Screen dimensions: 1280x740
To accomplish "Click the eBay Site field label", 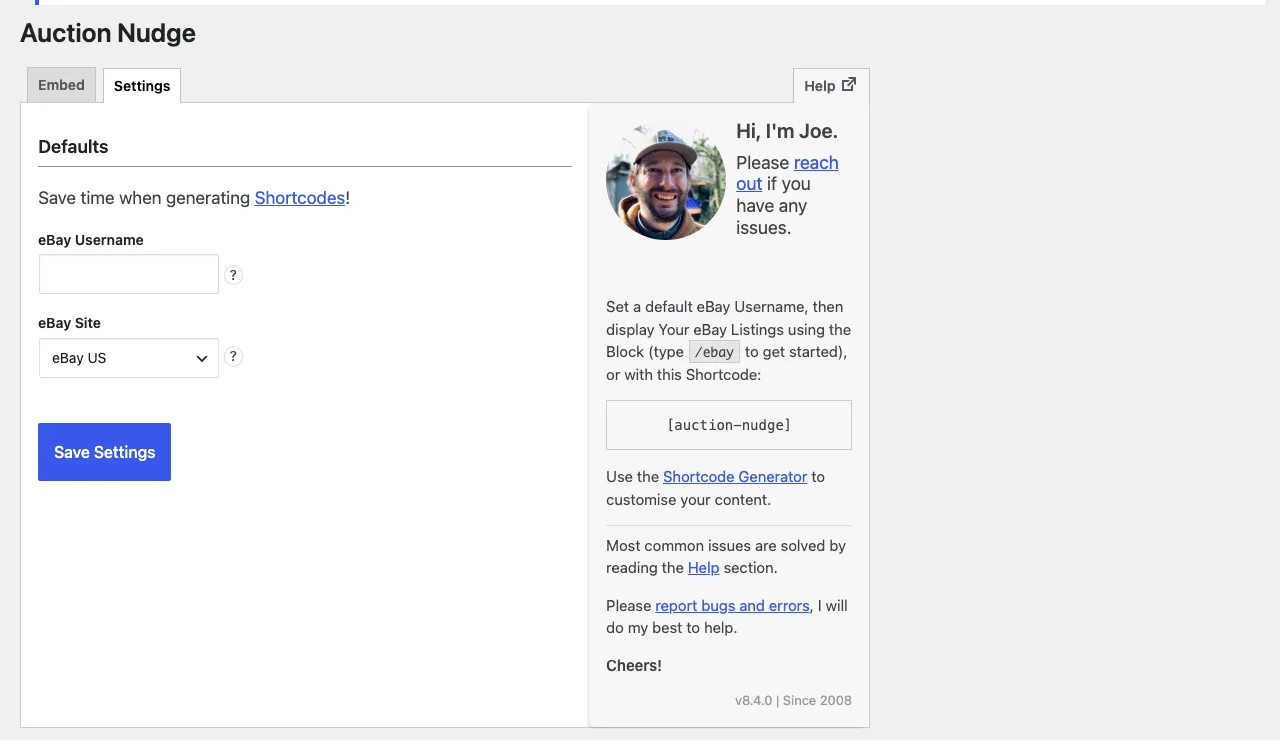I will [70, 323].
